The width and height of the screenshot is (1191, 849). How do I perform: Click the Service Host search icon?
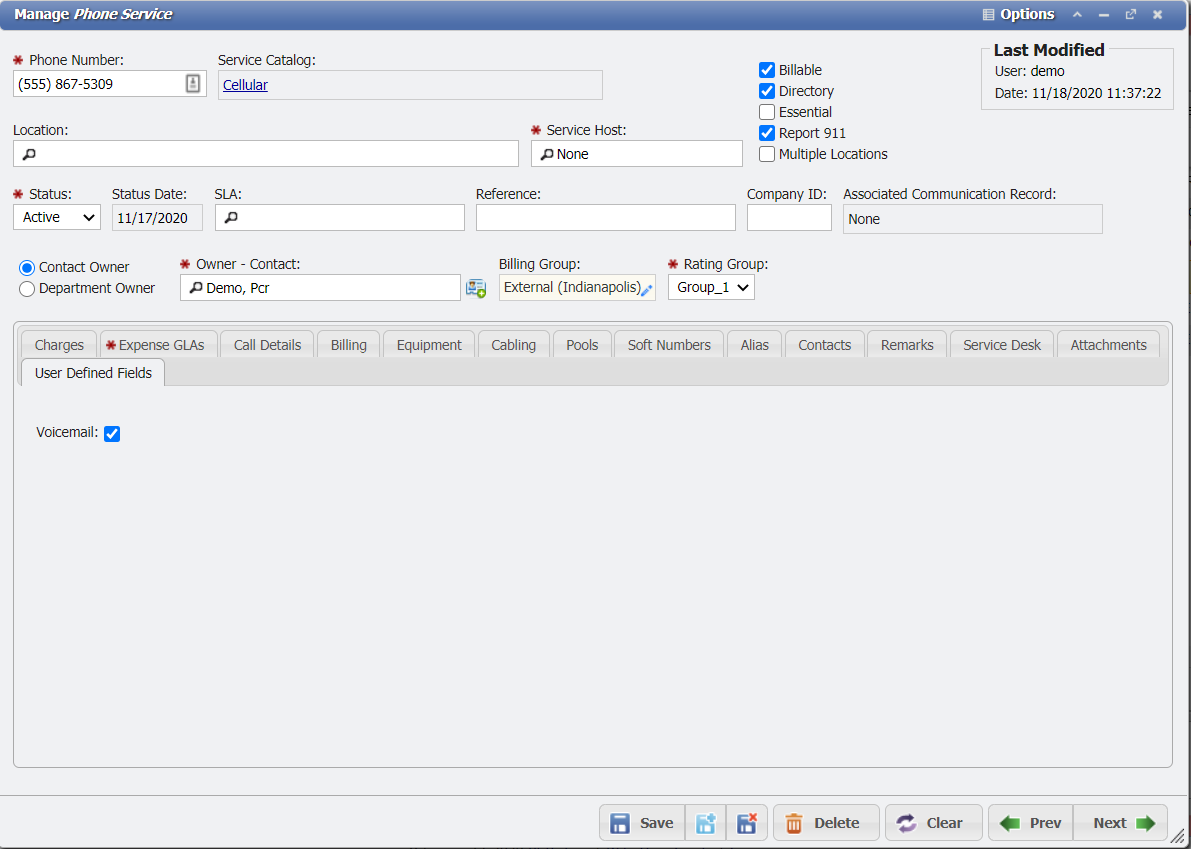click(549, 153)
